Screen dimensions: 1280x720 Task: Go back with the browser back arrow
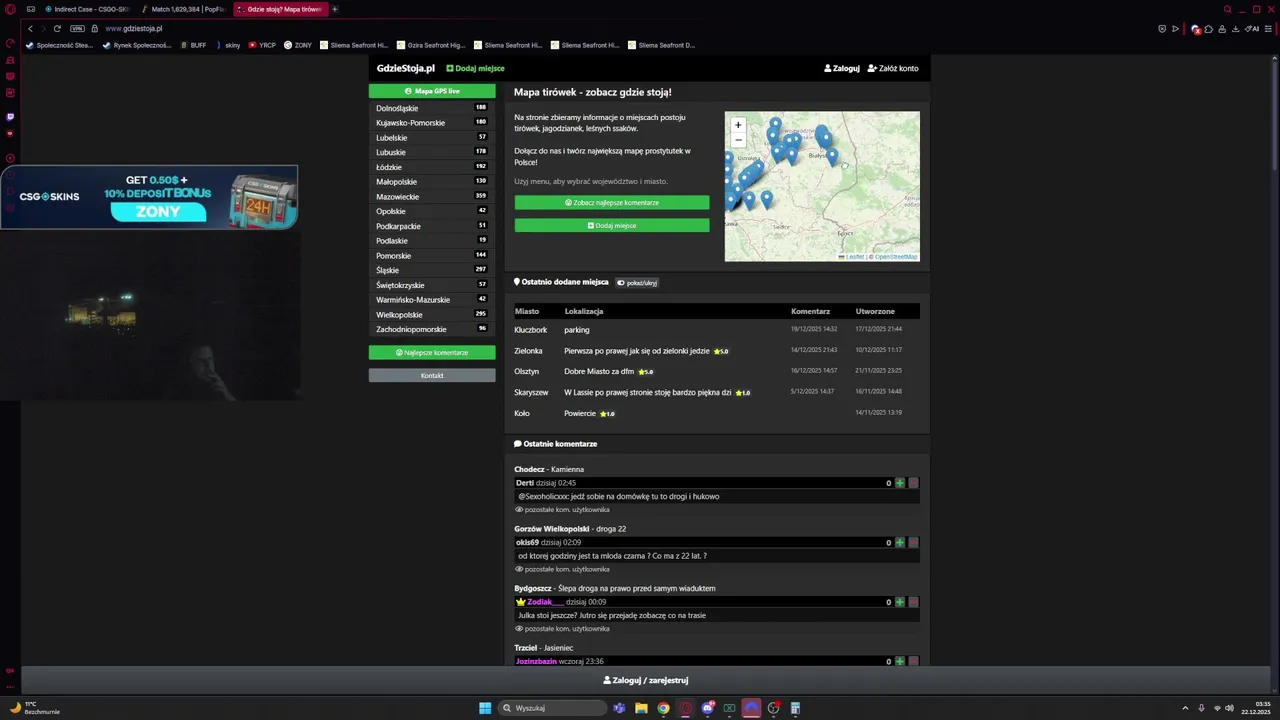coord(31,29)
